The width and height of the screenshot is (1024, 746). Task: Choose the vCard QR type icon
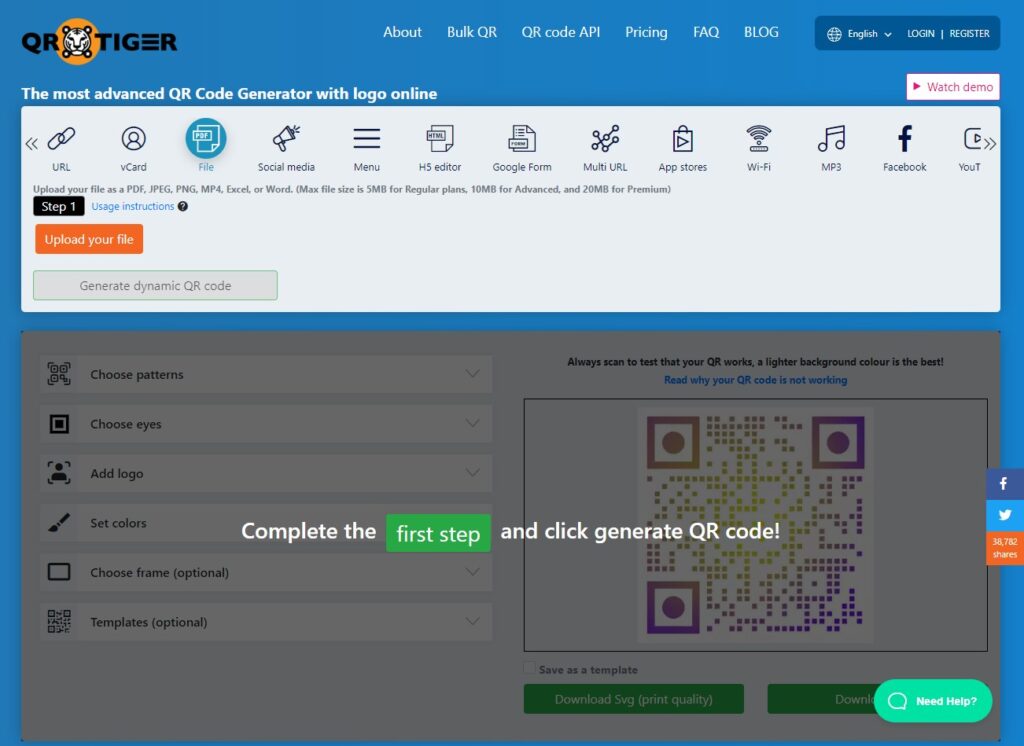click(x=133, y=139)
